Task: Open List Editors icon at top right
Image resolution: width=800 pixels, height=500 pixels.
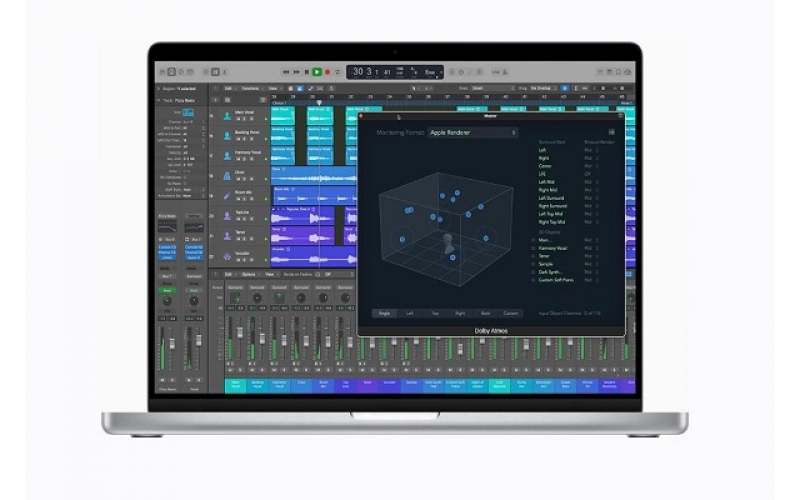Action: pos(600,72)
